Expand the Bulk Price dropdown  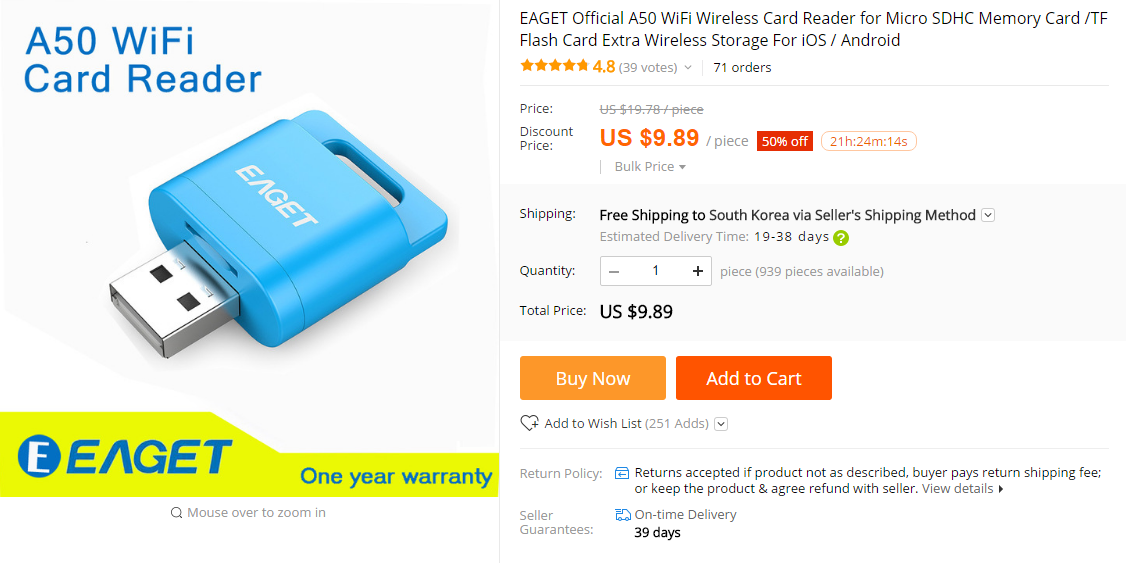tap(650, 167)
